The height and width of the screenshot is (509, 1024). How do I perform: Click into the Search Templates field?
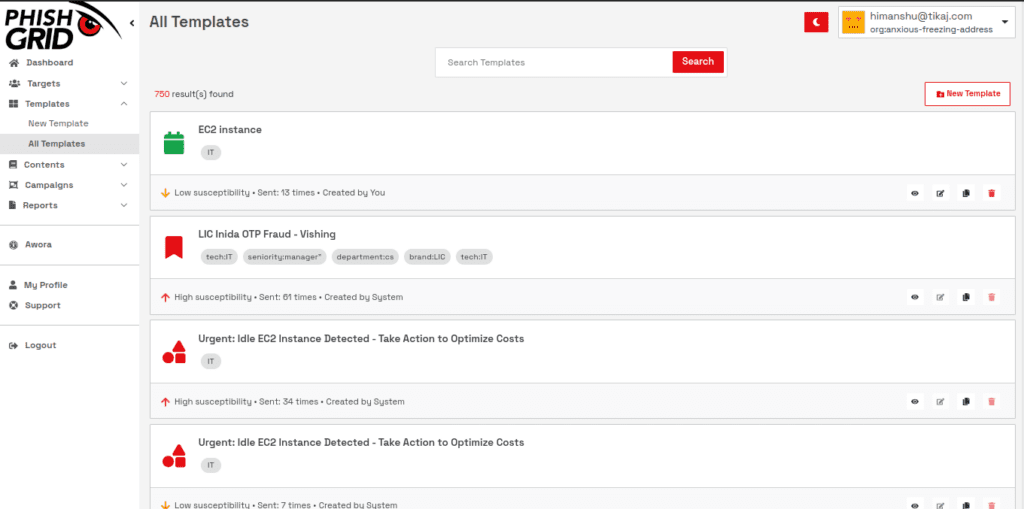[555, 62]
